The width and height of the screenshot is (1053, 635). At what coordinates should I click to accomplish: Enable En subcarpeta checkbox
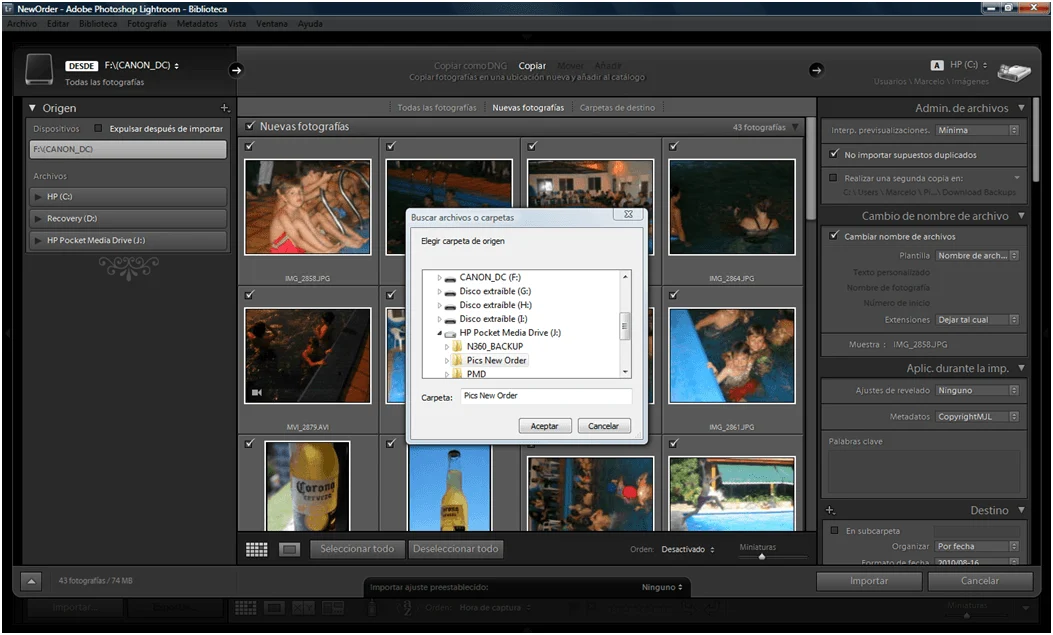(834, 530)
